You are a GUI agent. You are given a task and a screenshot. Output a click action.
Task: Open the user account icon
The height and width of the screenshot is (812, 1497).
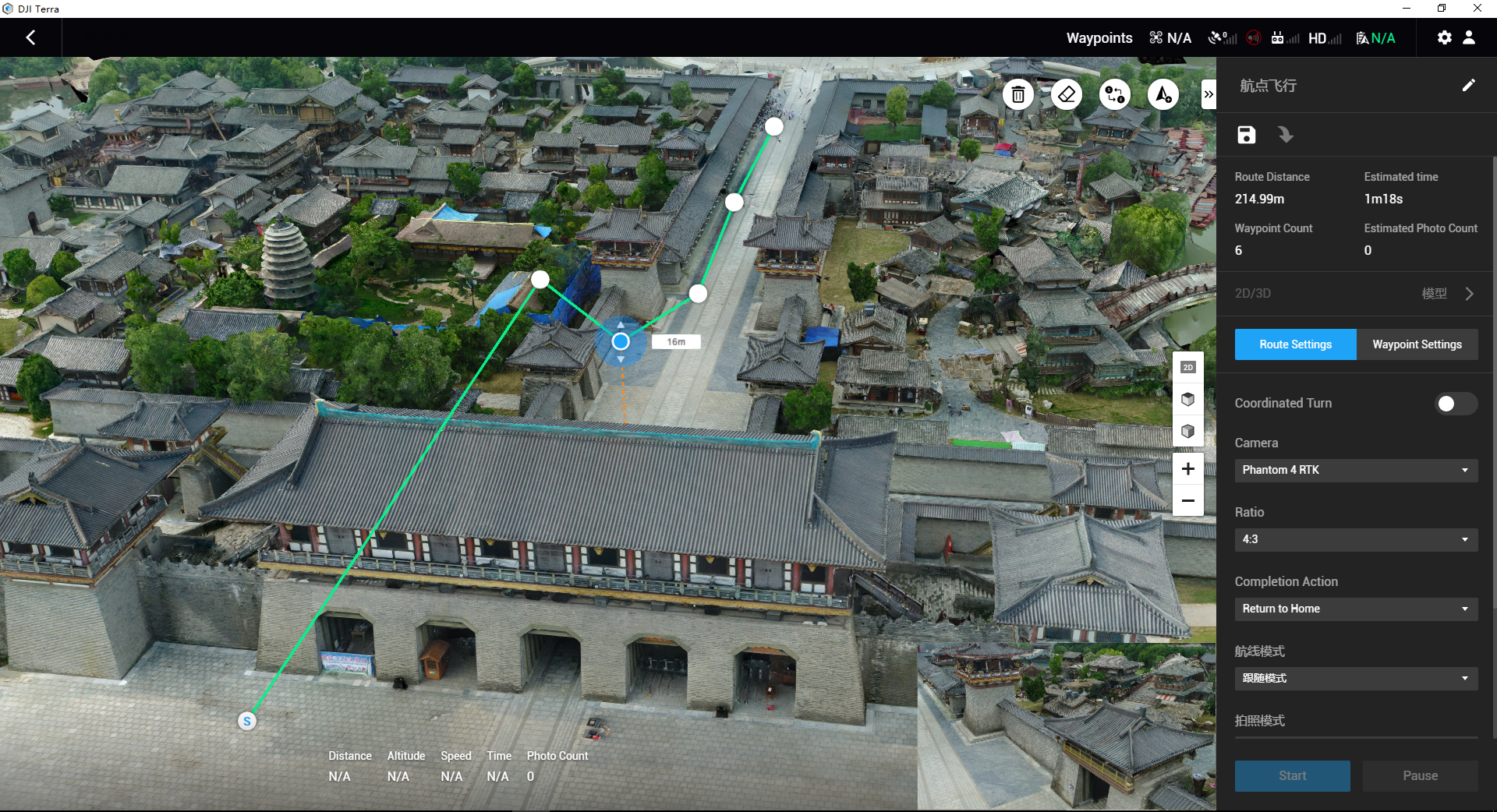pyautogui.click(x=1469, y=37)
